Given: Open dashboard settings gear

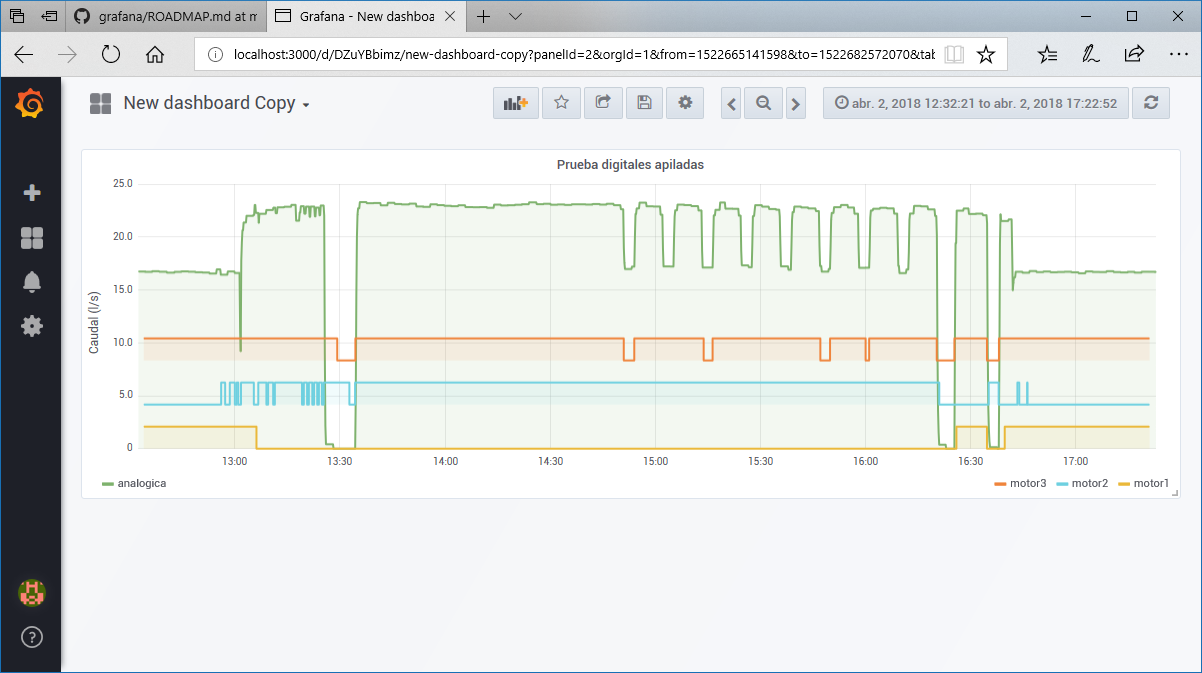Looking at the screenshot, I should [x=684, y=102].
